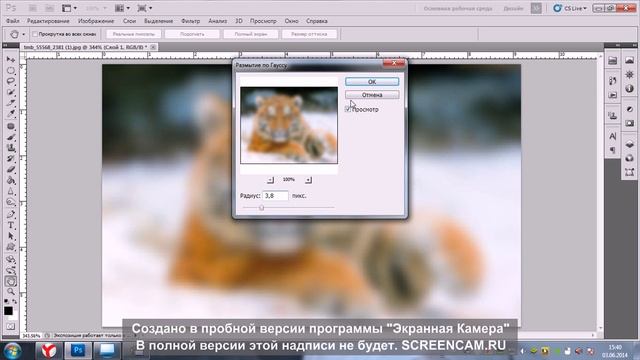Image resolution: width=640 pixels, height=360 pixels.
Task: Select the Paint Bucket tool
Action: tap(11, 180)
